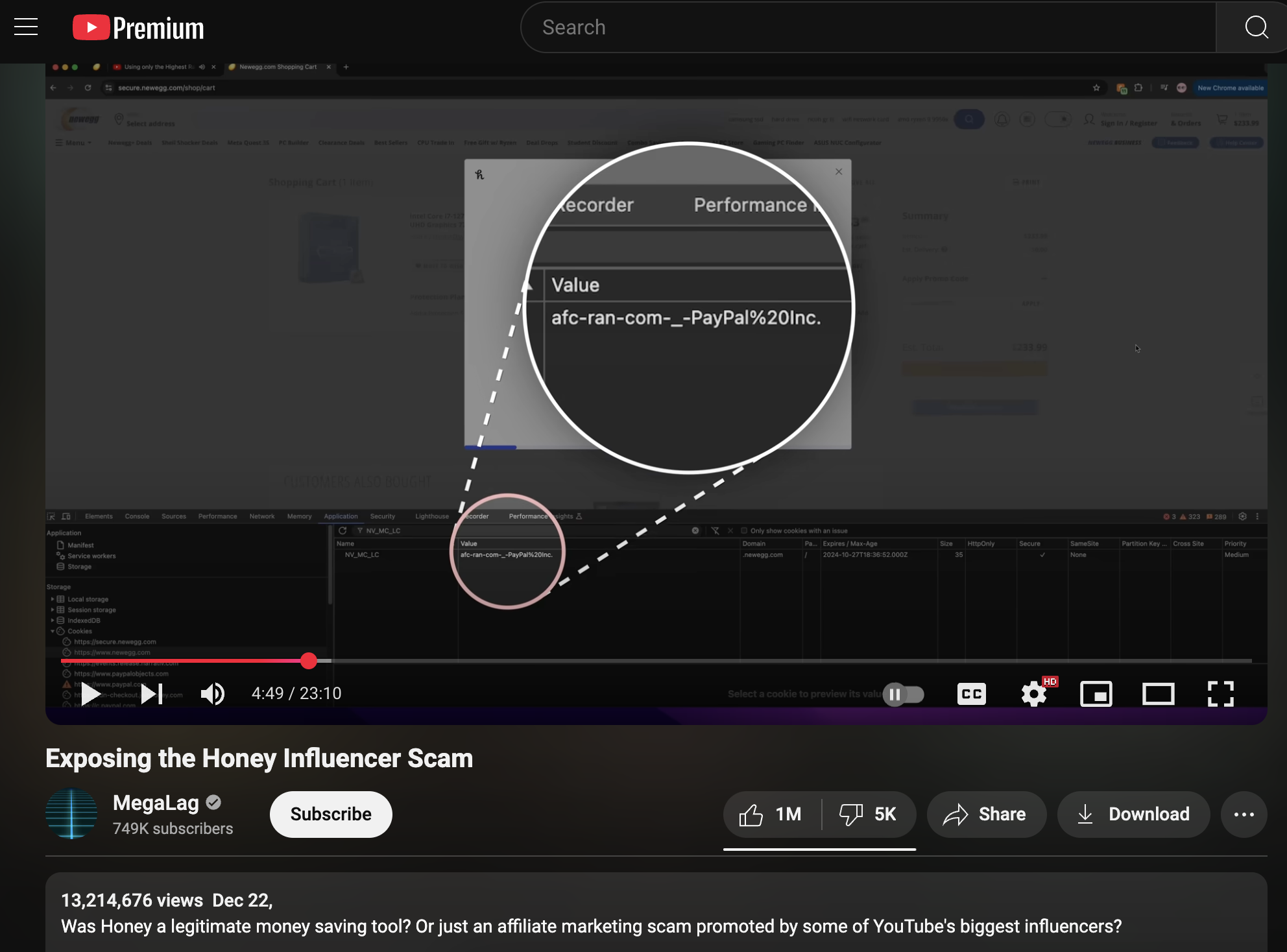
Task: Expand the description starting 'Was Honey a legitimate'
Action: [591, 927]
